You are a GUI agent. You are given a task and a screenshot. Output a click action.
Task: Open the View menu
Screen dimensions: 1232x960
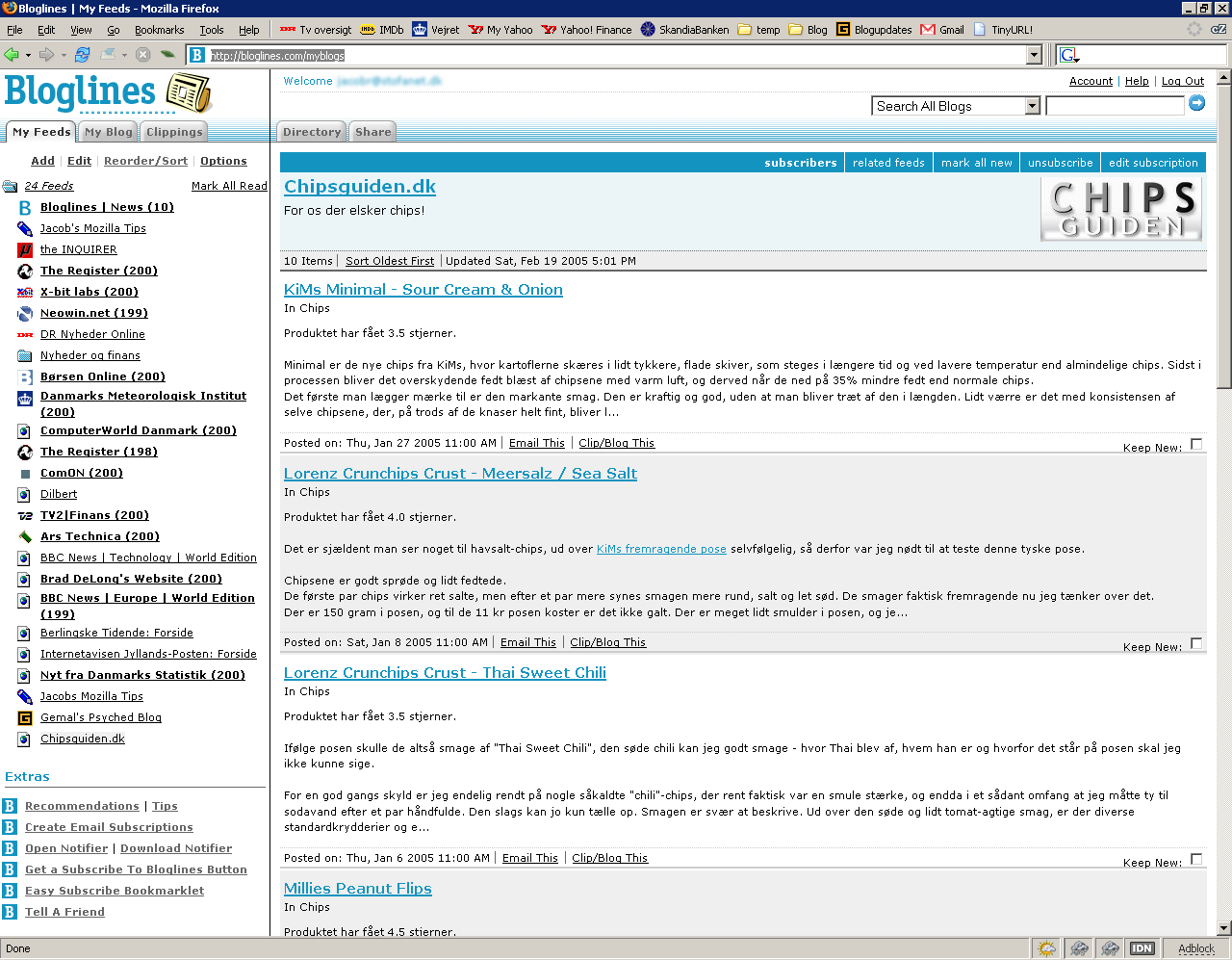(x=81, y=30)
